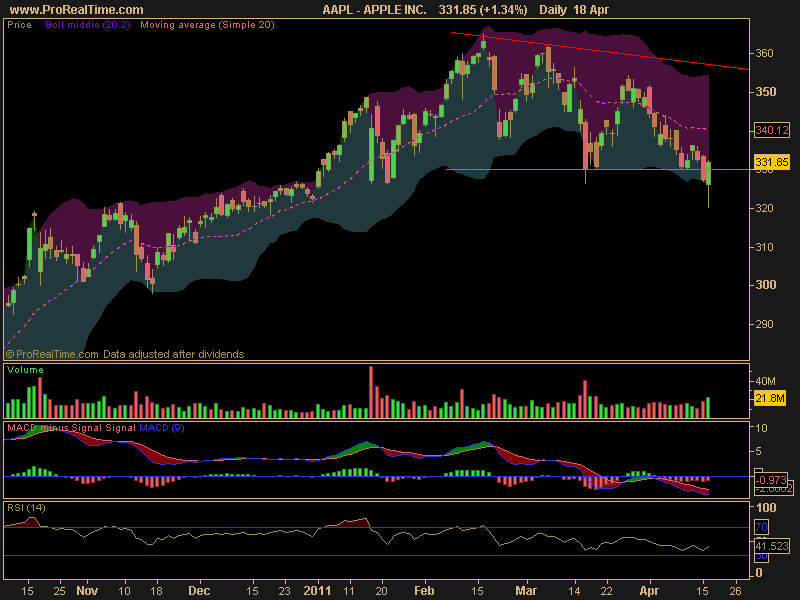Screen dimensions: 800x600
Task: Click the Data adjusted after dividends note
Action: click(173, 354)
